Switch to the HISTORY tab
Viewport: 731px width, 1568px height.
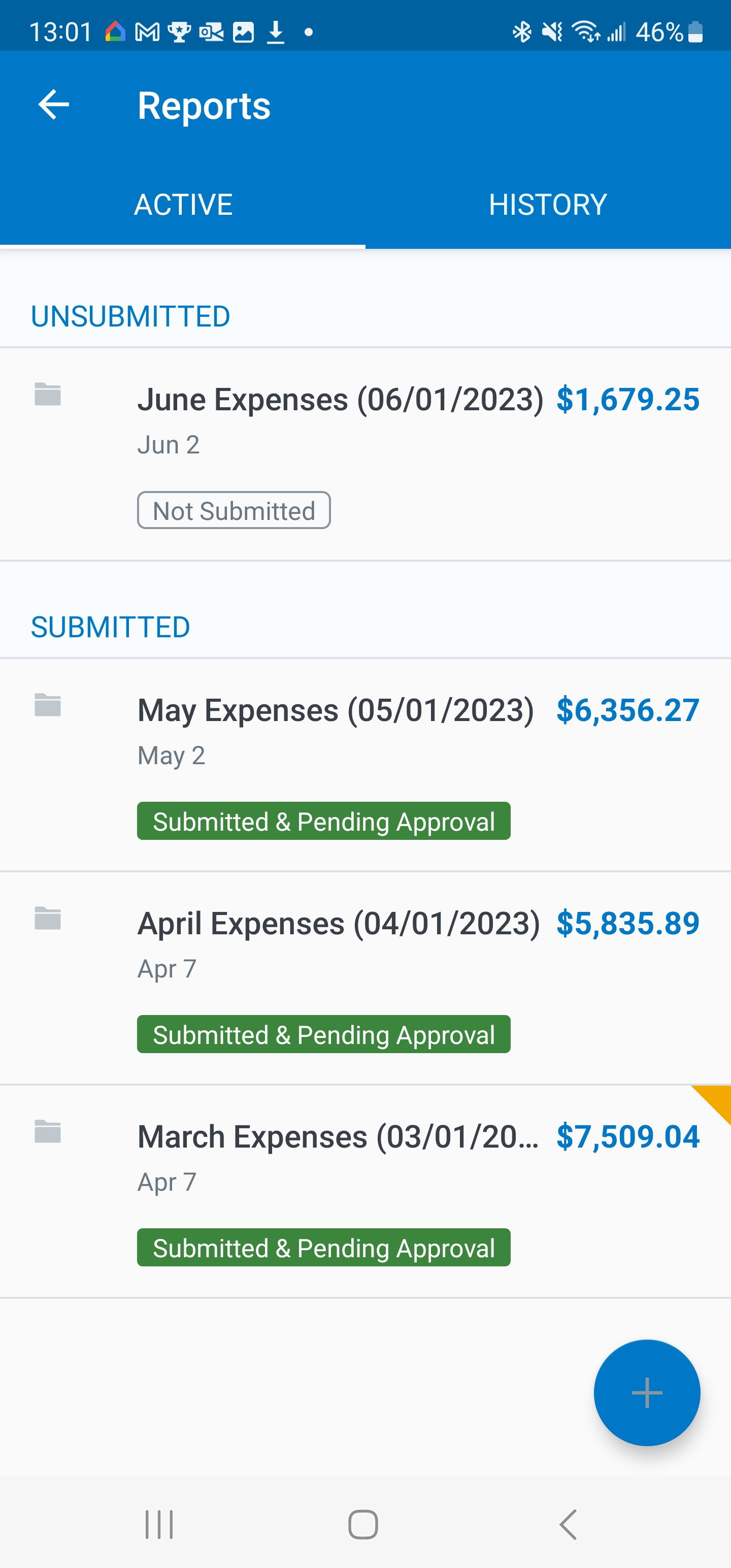point(548,205)
